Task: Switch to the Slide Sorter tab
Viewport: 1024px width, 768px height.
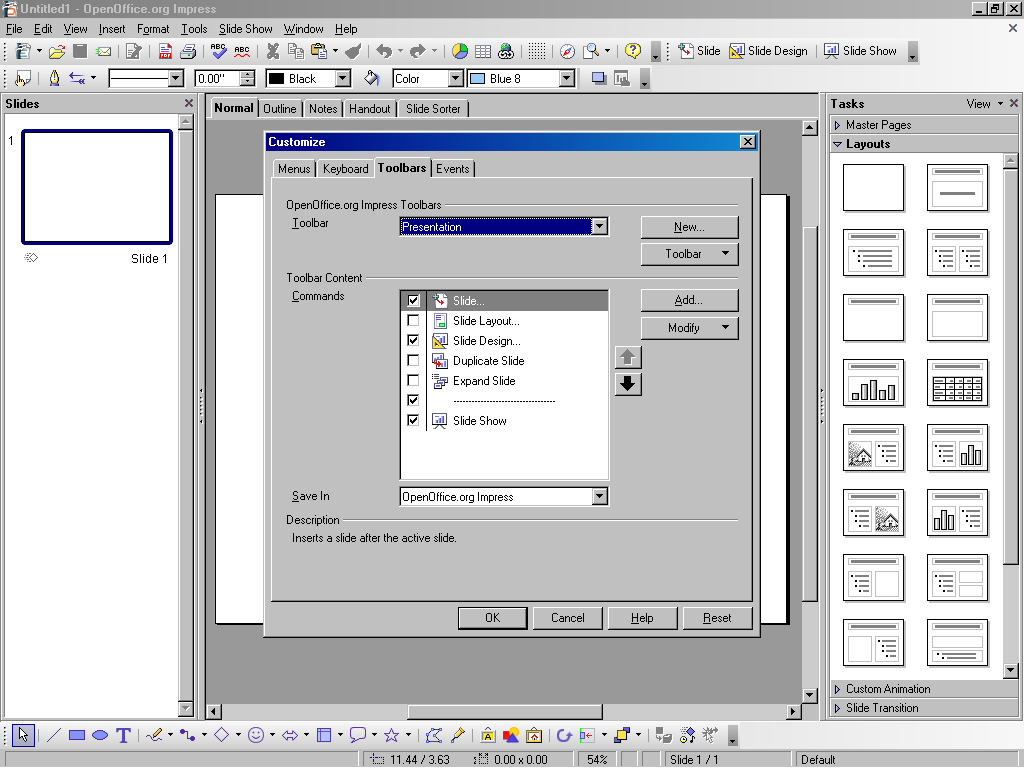Action: pos(433,108)
